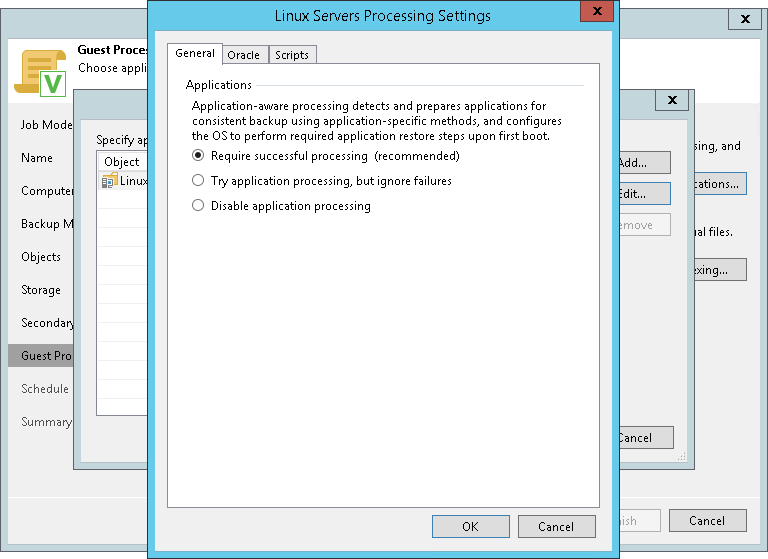Go to Secondary Target wizard step
This screenshot has height=559, width=768.
(x=47, y=323)
